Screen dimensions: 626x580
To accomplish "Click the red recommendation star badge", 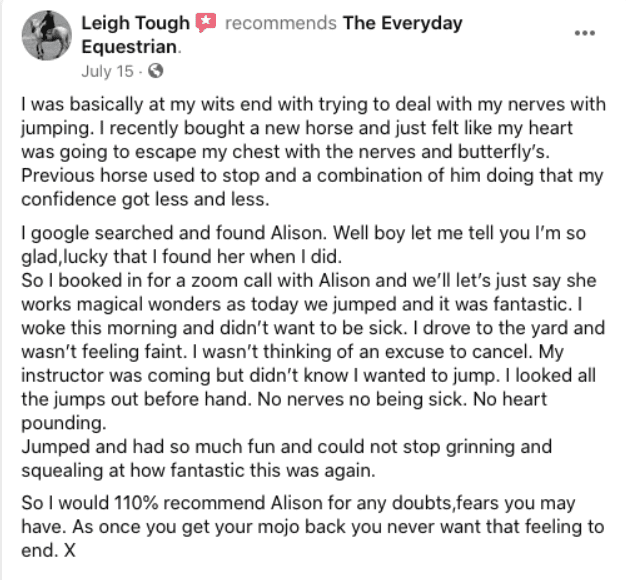I will pyautogui.click(x=206, y=23).
